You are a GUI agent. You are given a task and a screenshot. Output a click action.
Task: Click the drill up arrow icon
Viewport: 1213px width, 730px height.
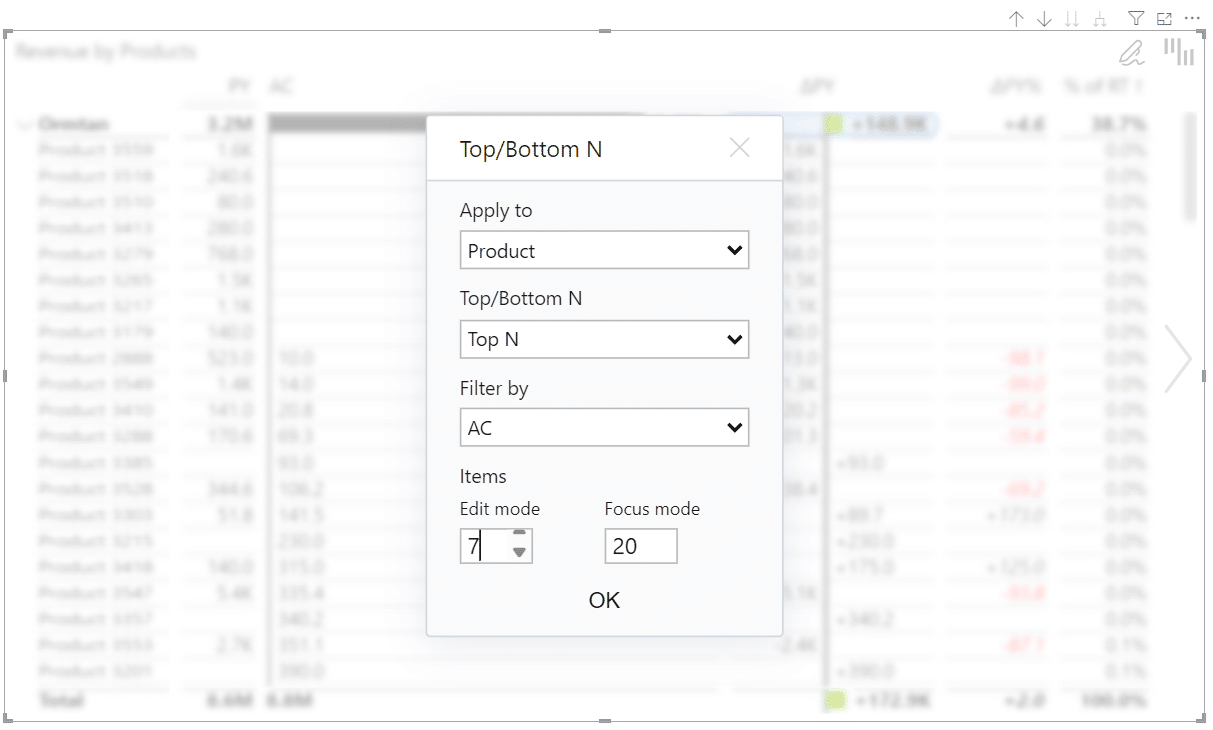tap(1017, 18)
